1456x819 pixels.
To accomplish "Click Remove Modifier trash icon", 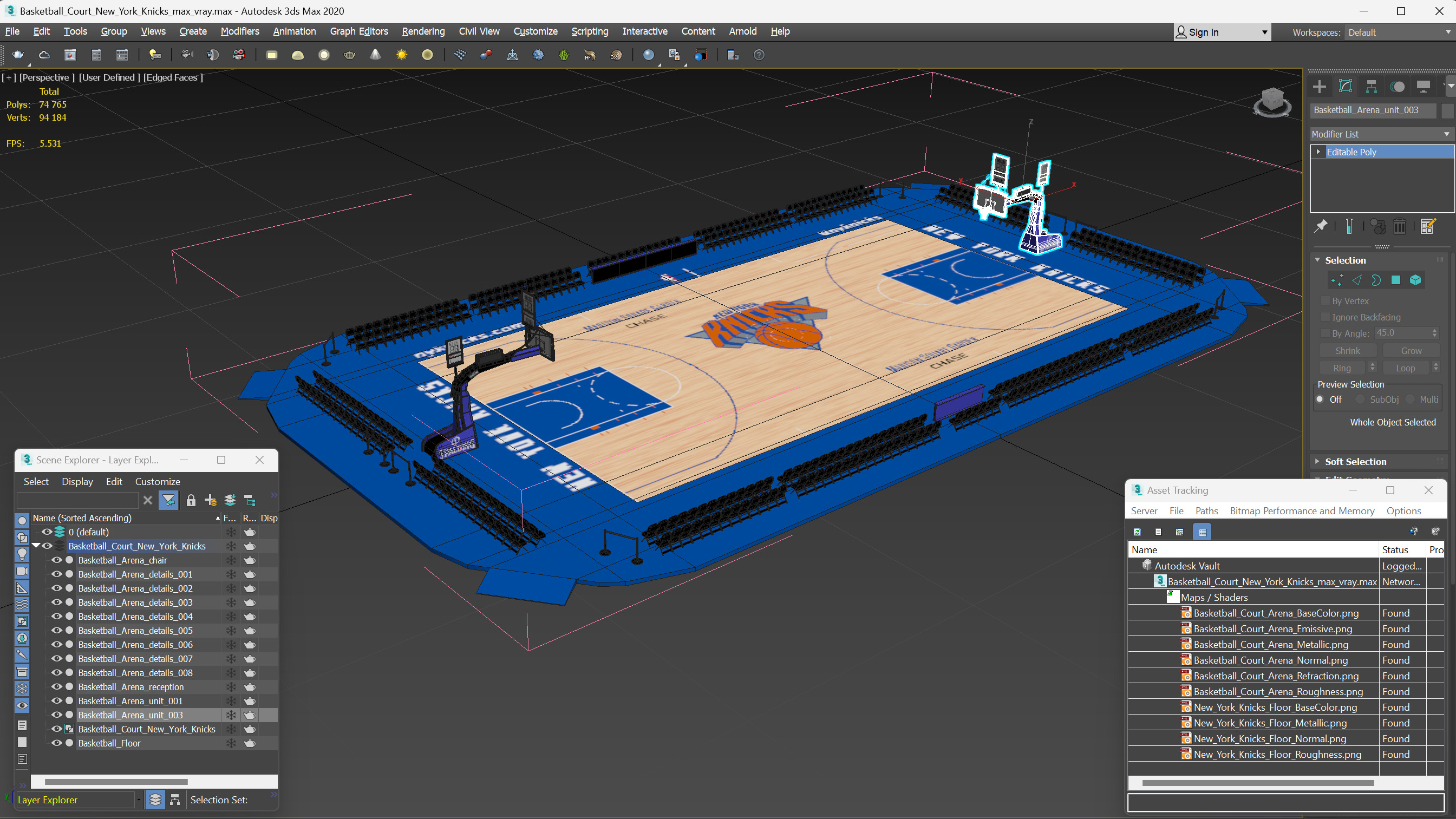I will (x=1400, y=227).
